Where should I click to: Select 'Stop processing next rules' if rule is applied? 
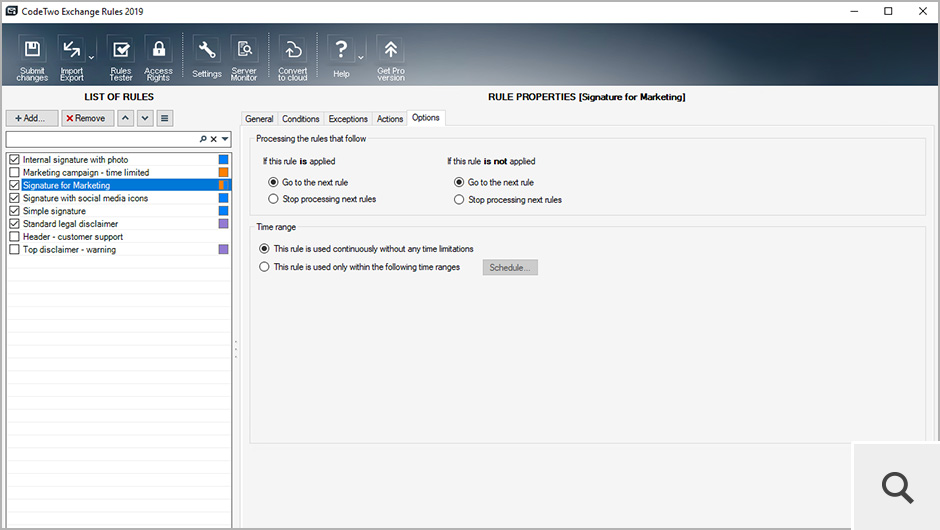coord(273,199)
